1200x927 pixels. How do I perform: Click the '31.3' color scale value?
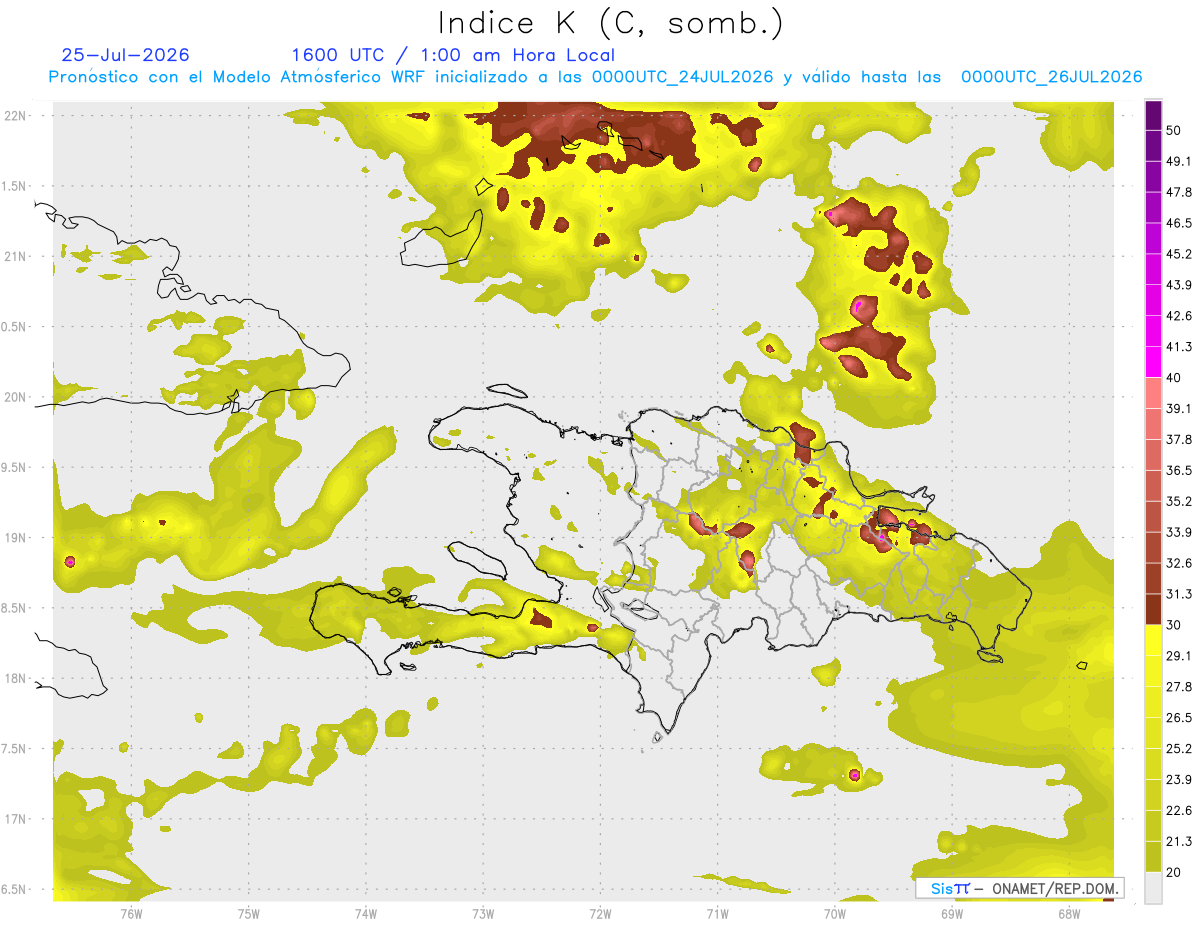point(1179,594)
